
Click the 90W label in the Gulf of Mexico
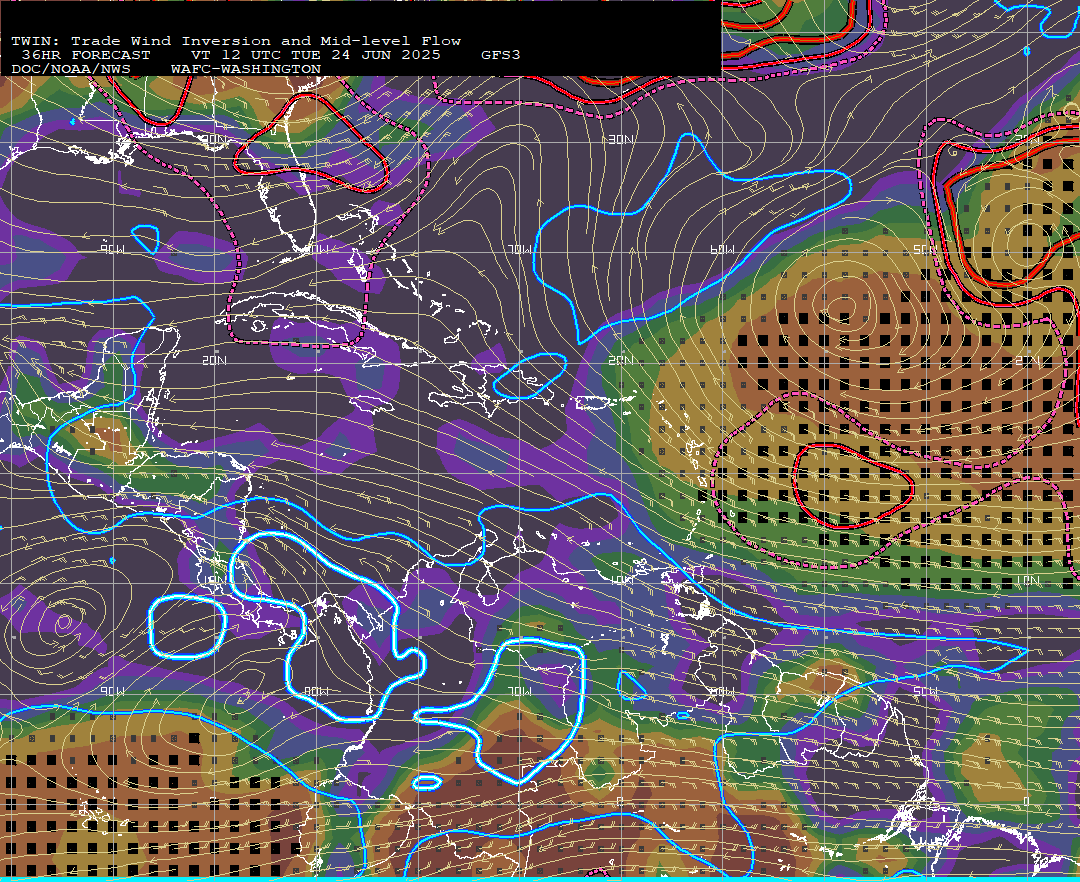pyautogui.click(x=112, y=249)
